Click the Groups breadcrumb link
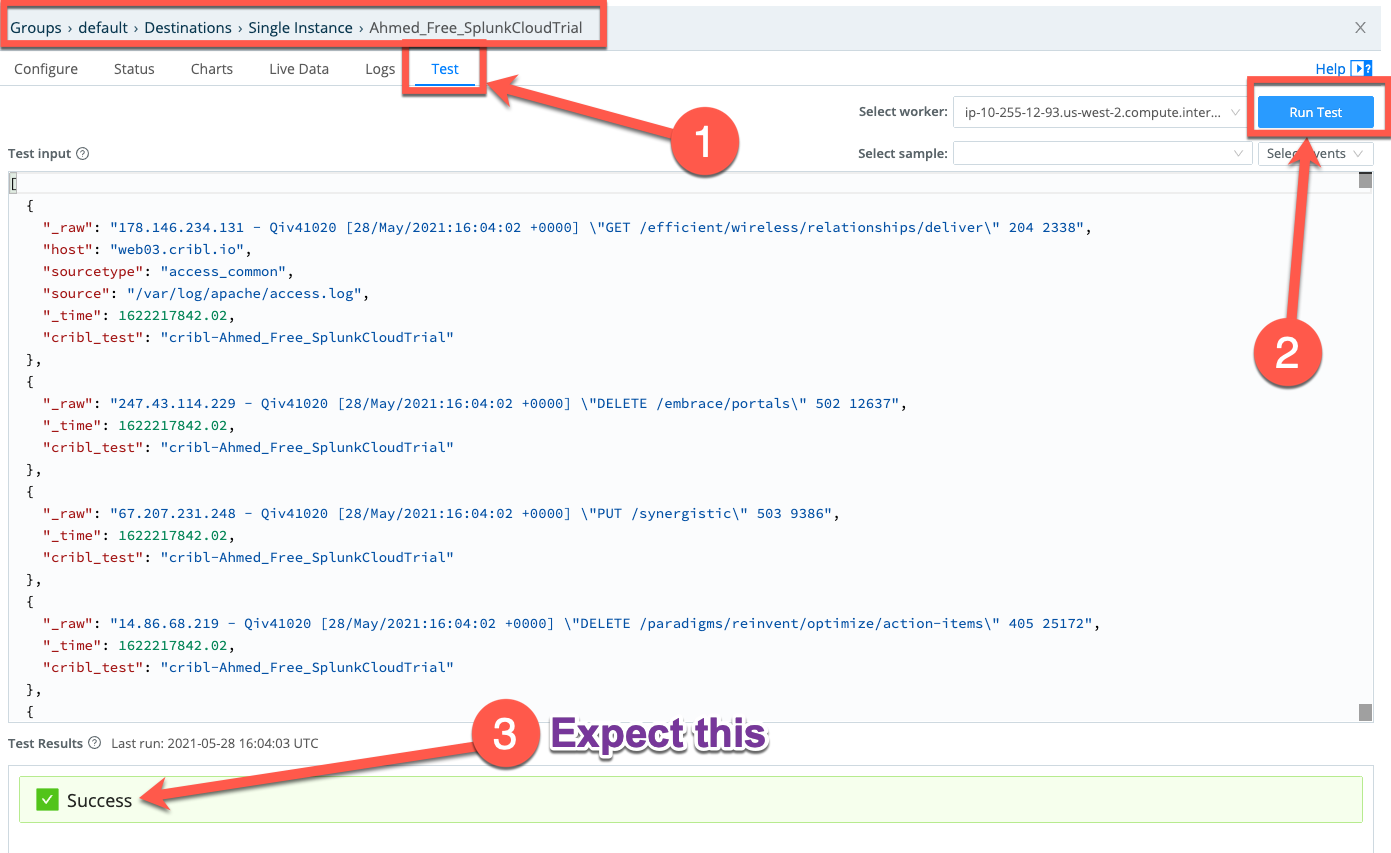Screen dimensions: 1391x853 click(35, 27)
